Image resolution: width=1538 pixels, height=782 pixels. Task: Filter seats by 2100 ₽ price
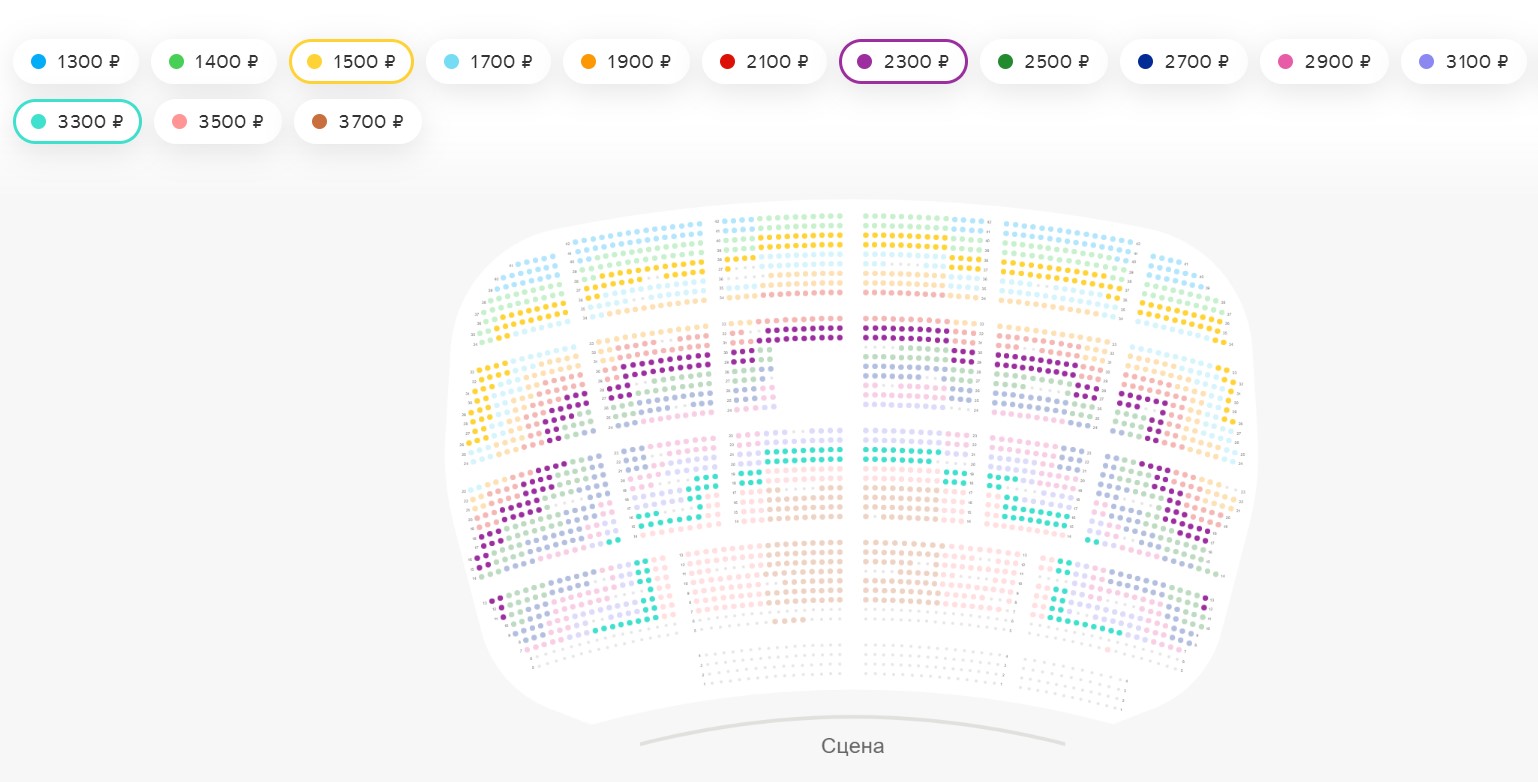pyautogui.click(x=764, y=62)
